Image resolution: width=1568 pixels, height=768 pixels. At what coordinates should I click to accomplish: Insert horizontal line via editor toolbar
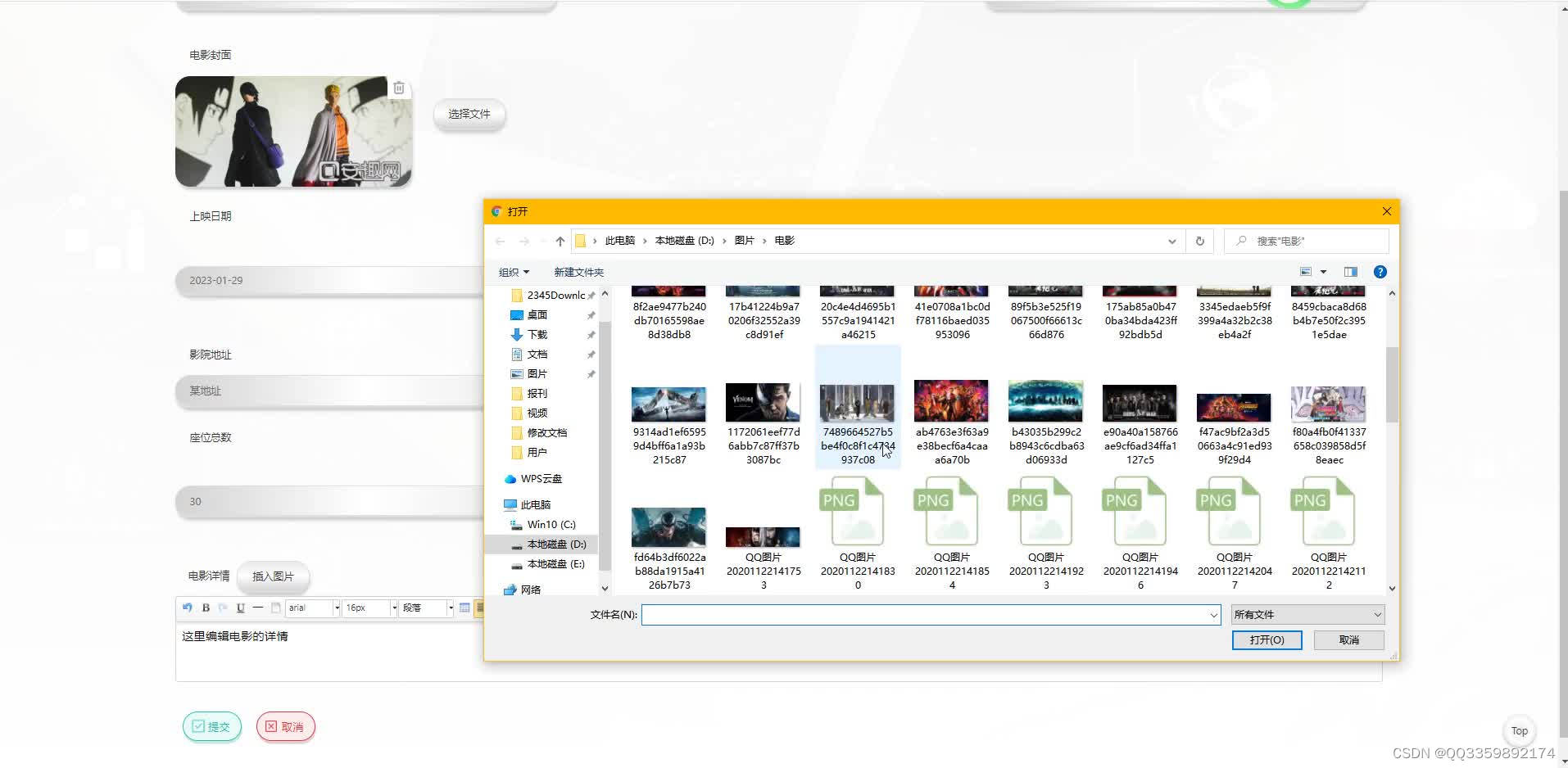[x=257, y=608]
